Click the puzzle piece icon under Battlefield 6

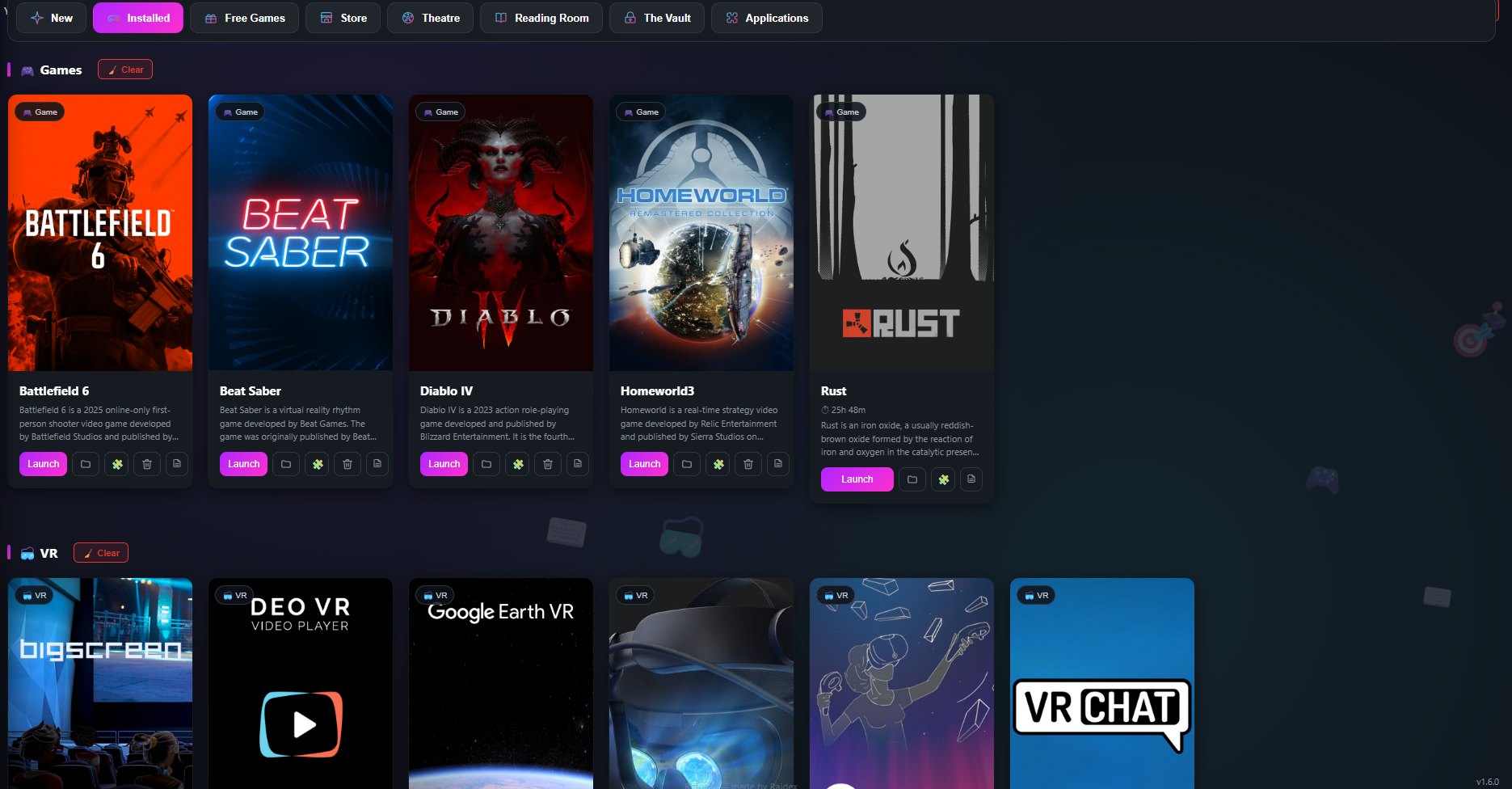click(117, 464)
